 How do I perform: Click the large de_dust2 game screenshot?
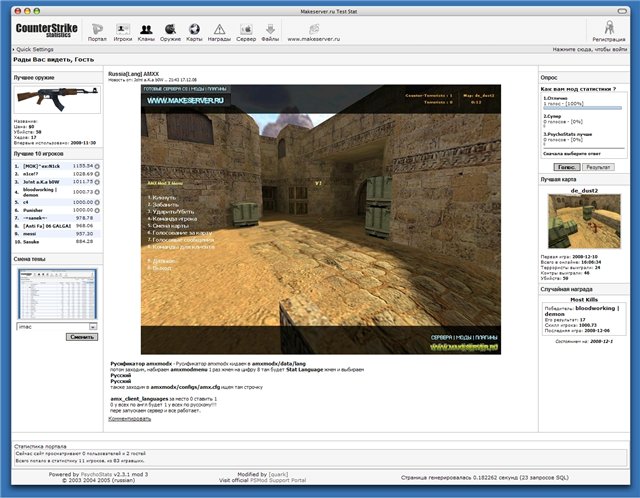pyautogui.click(x=321, y=219)
